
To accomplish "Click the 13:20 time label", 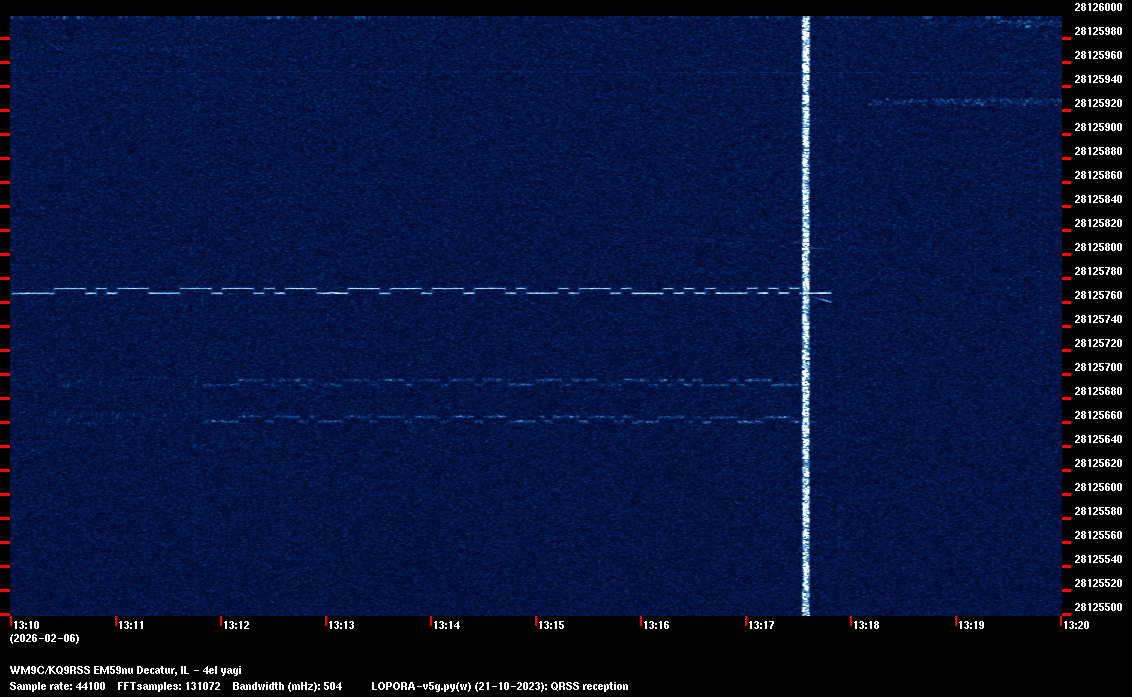I will pyautogui.click(x=1077, y=626).
